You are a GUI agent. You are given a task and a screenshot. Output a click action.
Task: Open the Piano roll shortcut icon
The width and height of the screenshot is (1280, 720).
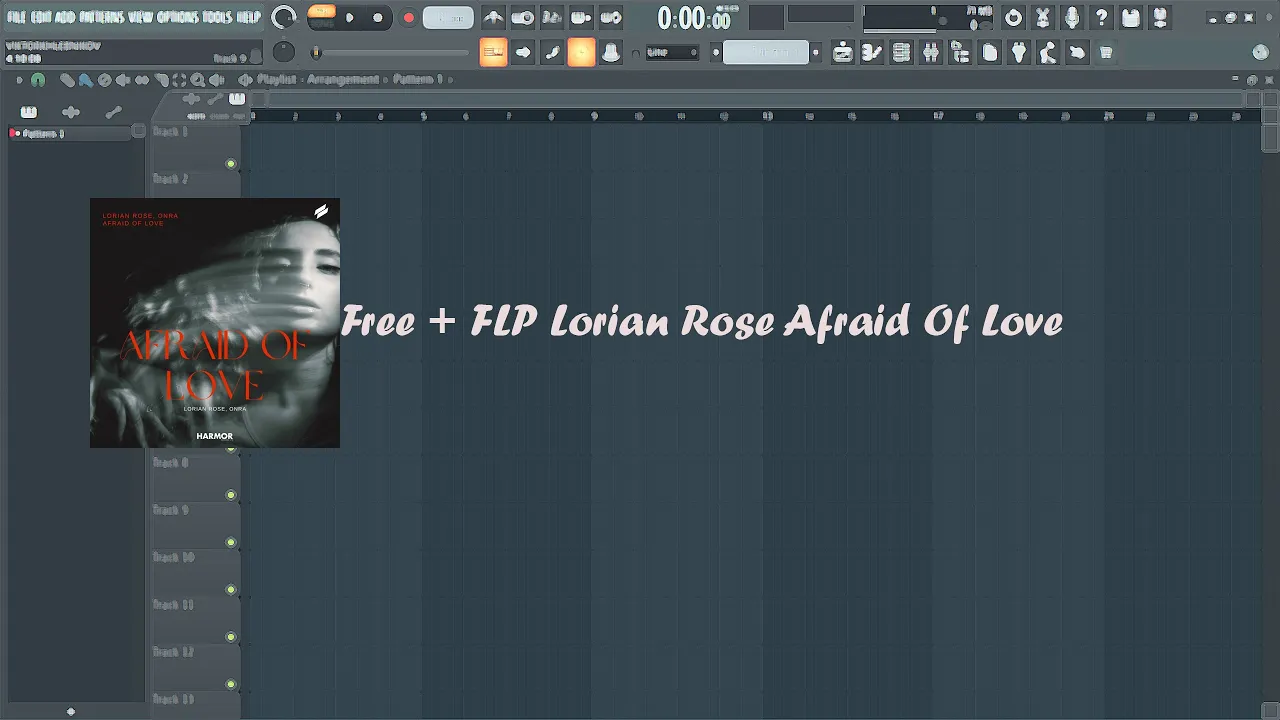pos(871,52)
